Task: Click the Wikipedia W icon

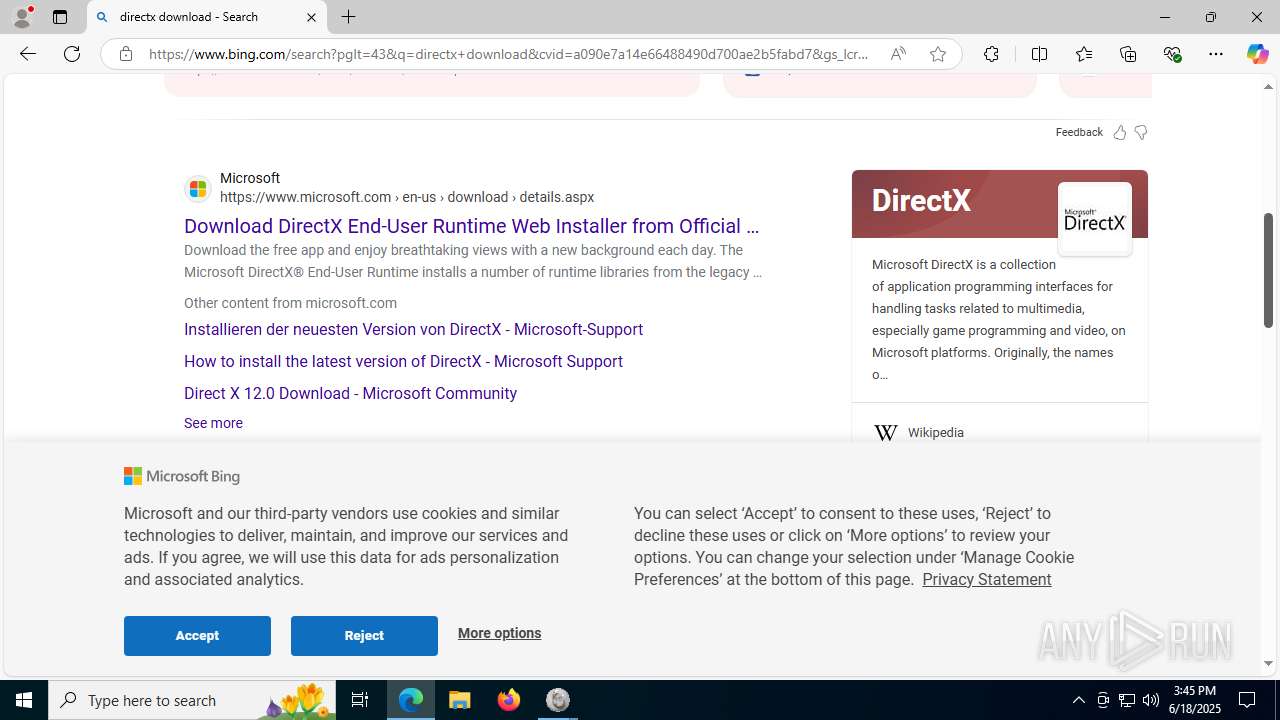Action: click(885, 433)
